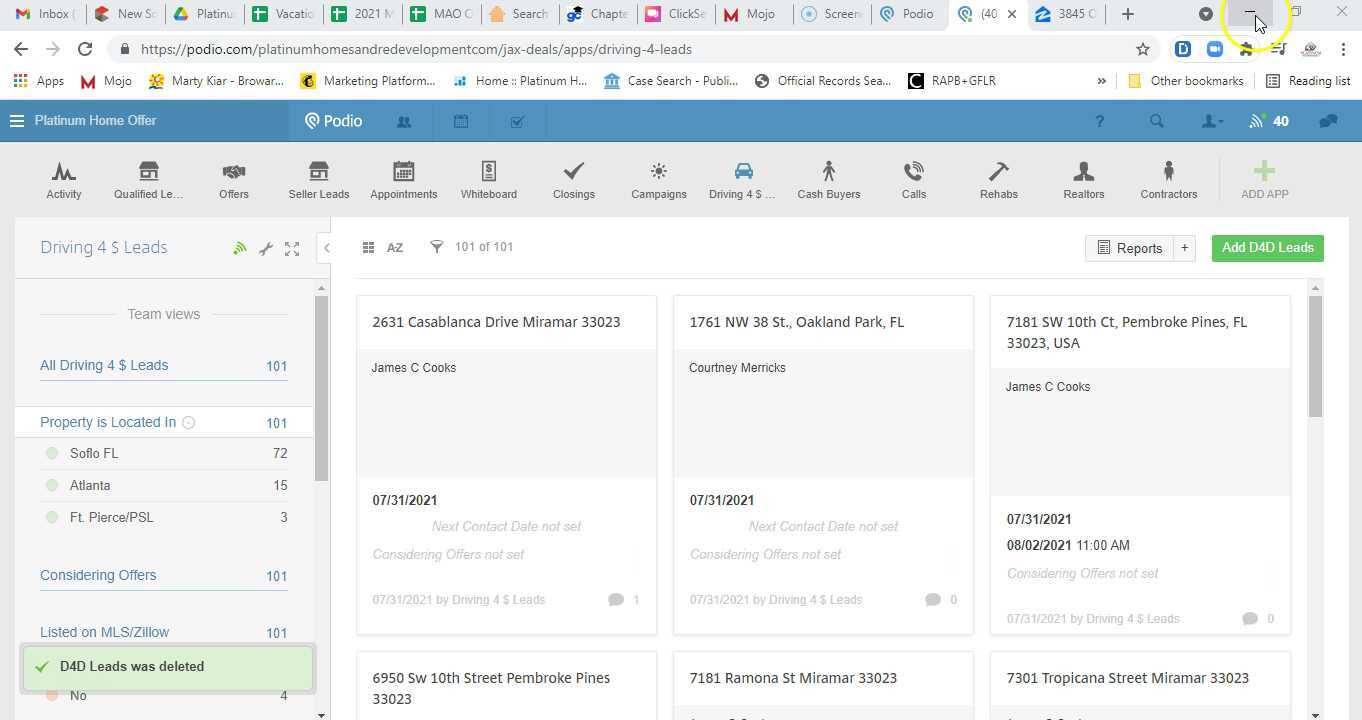Open the account dropdown in blue top bar

tap(1211, 121)
